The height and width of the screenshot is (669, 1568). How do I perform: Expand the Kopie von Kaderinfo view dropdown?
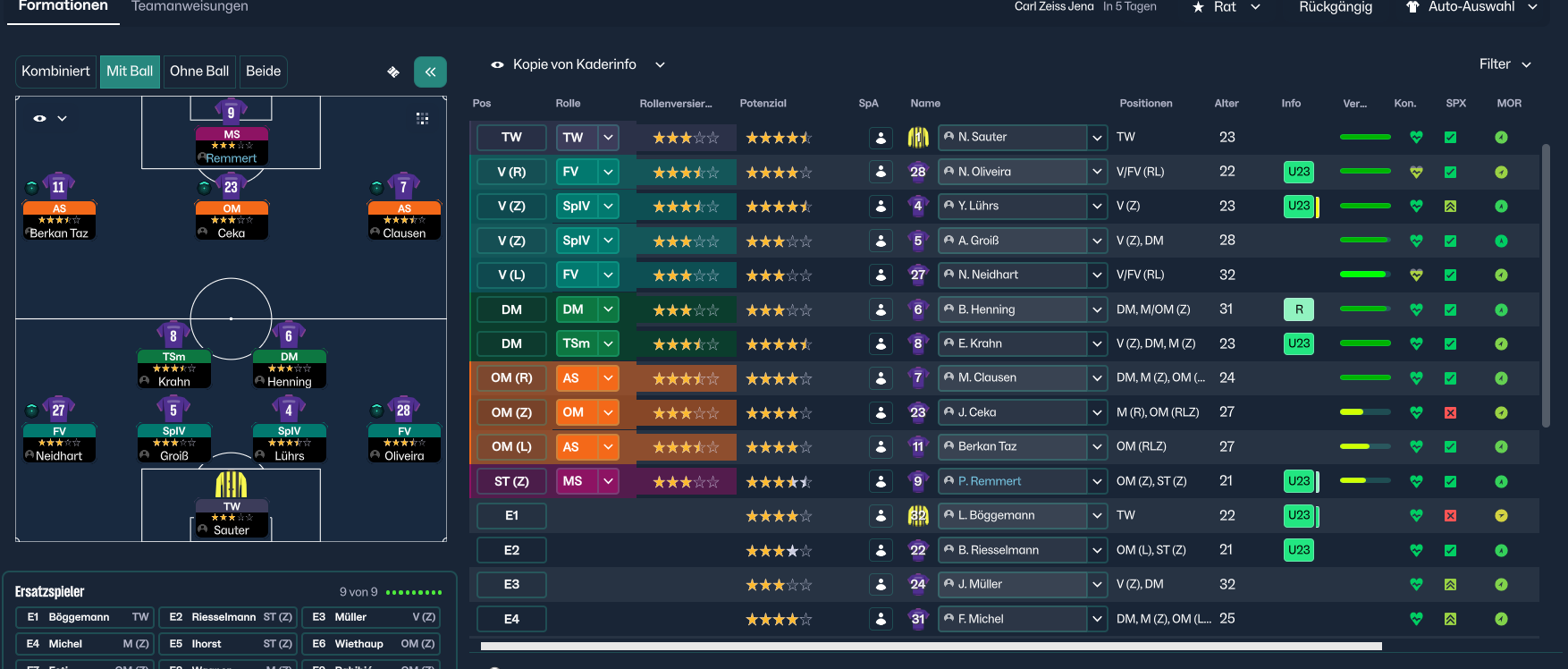(660, 64)
